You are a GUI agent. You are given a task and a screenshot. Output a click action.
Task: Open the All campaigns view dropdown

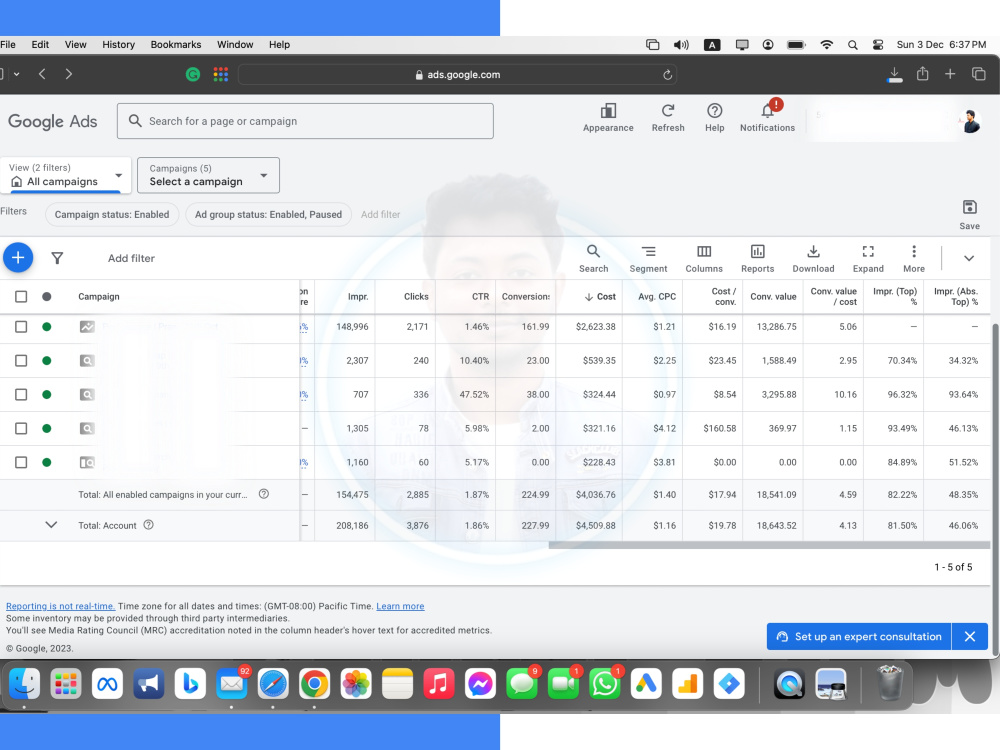click(66, 175)
